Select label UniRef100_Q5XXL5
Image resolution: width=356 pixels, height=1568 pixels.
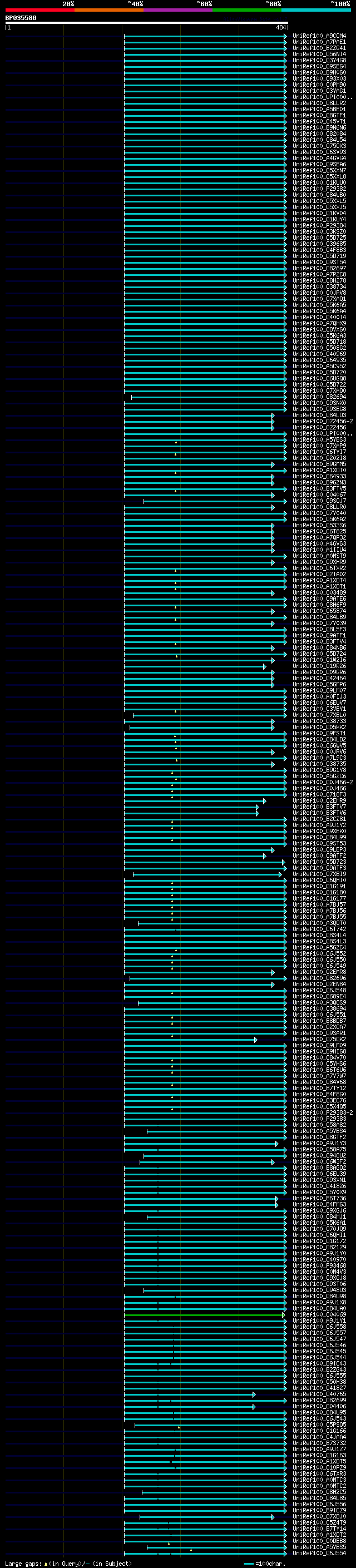click(319, 201)
